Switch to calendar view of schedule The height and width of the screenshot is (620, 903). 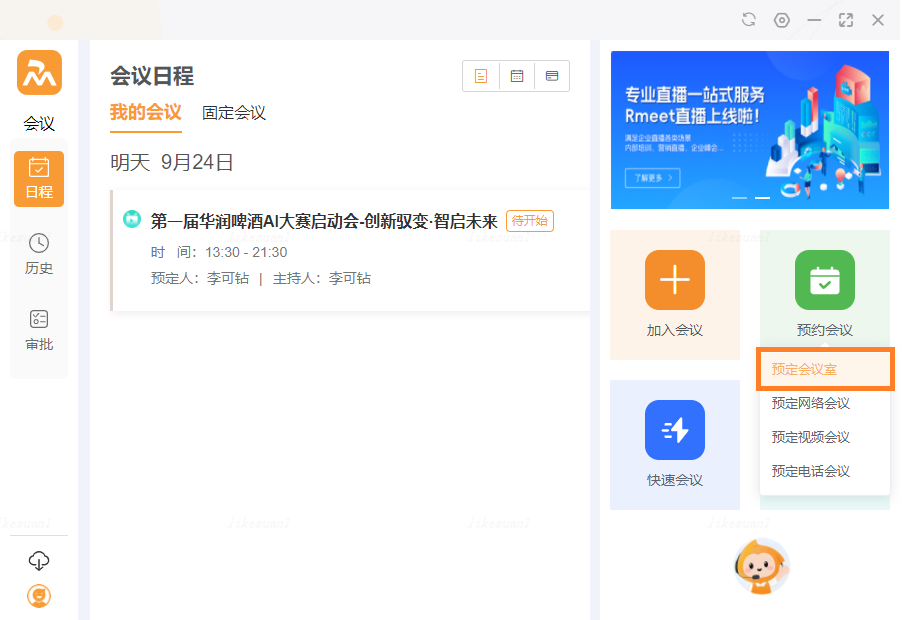[517, 76]
